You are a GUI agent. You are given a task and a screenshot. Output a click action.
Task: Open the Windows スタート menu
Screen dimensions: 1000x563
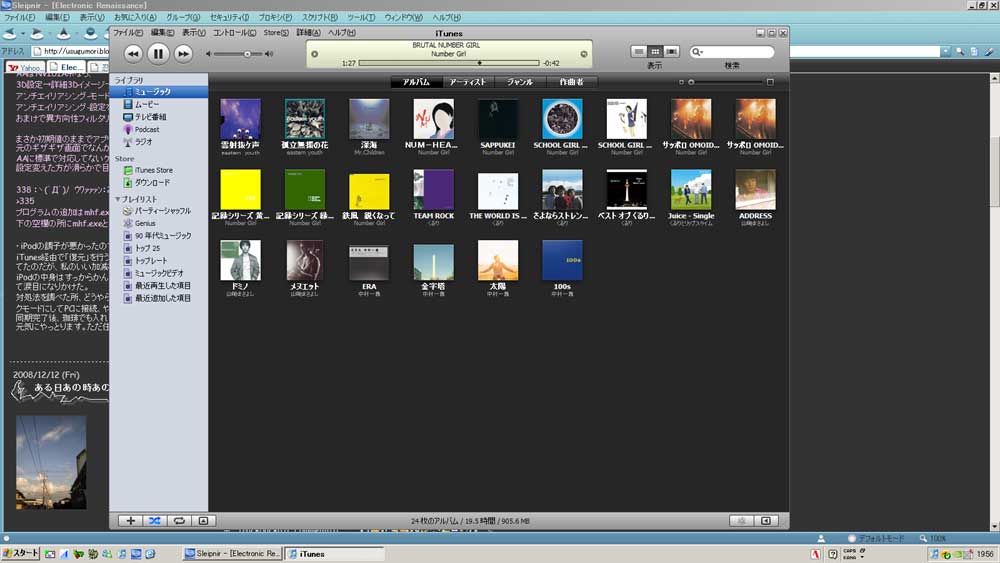[x=20, y=553]
